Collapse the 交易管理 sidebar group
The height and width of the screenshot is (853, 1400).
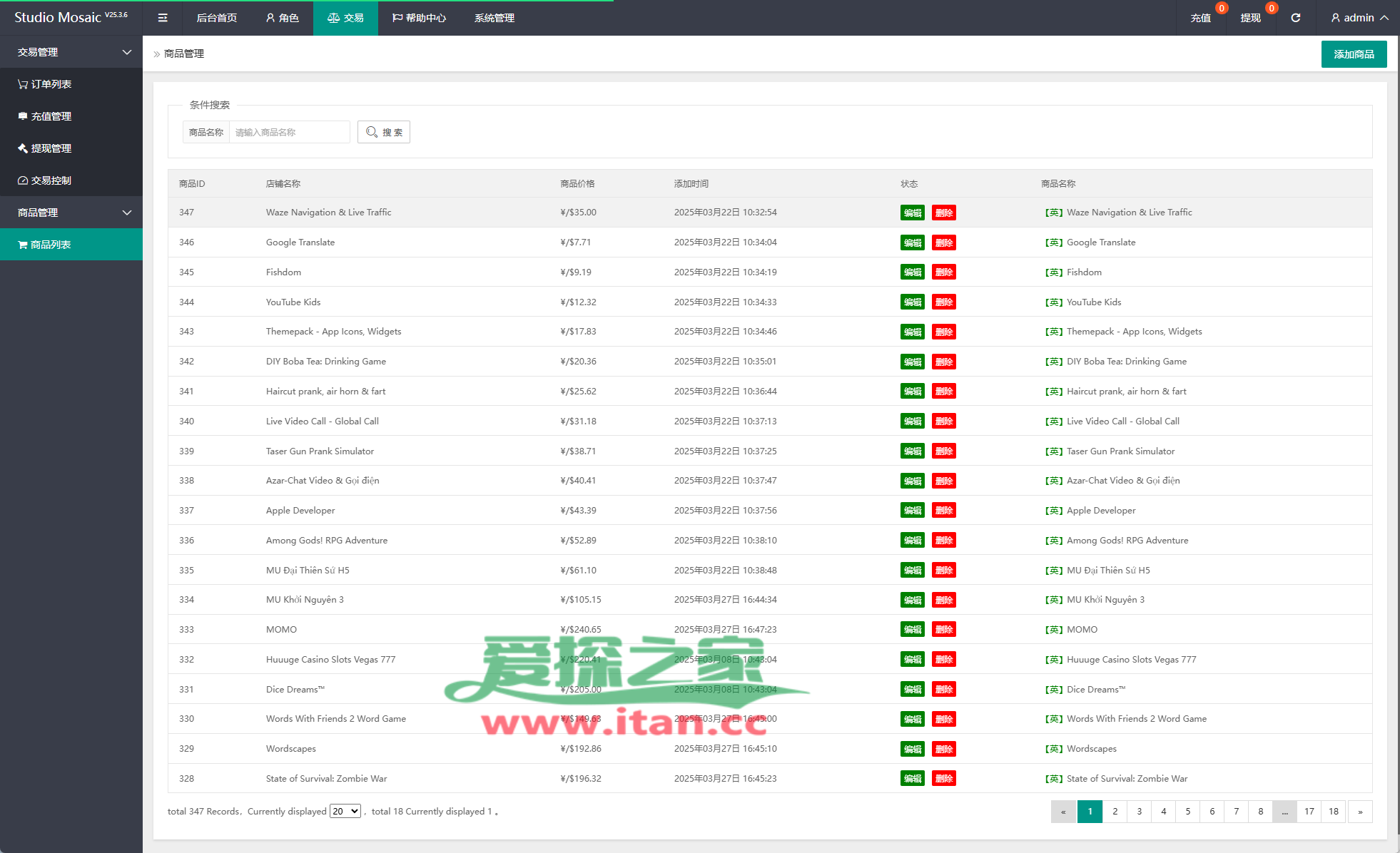pyautogui.click(x=71, y=52)
